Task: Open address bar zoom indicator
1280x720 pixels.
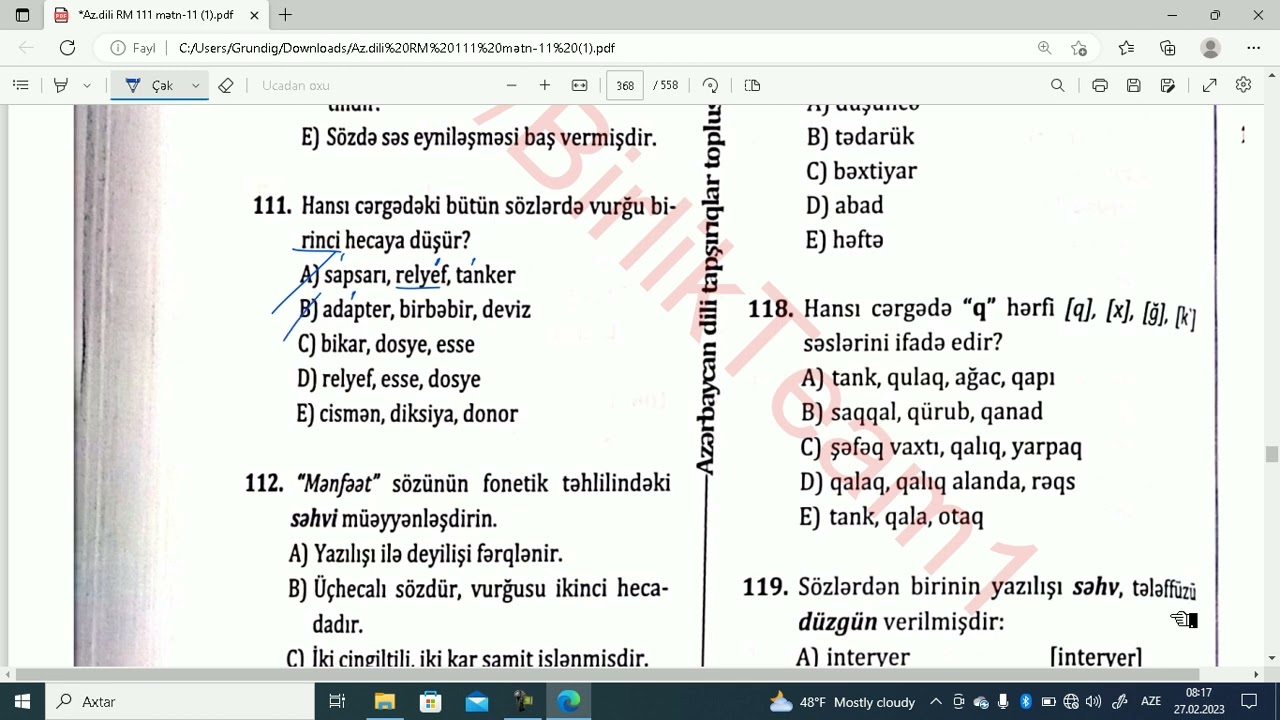Action: click(x=1044, y=48)
